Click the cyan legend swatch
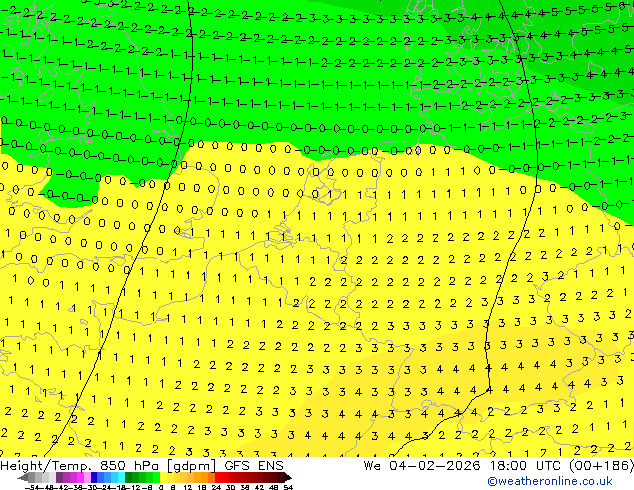 click(121, 477)
